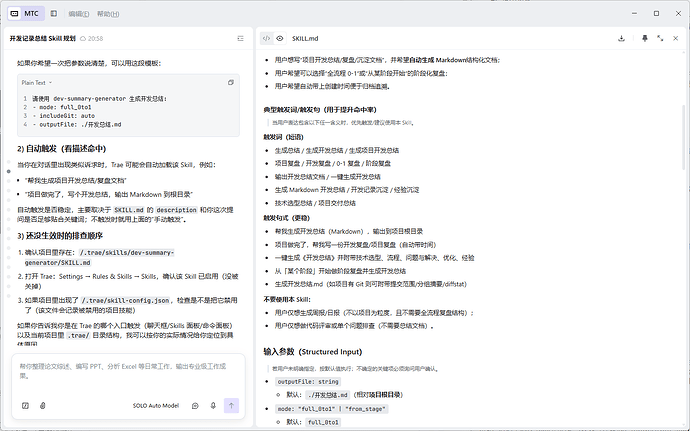Click the paperclip attach file icon
The width and height of the screenshot is (690, 431).
pos(43,405)
